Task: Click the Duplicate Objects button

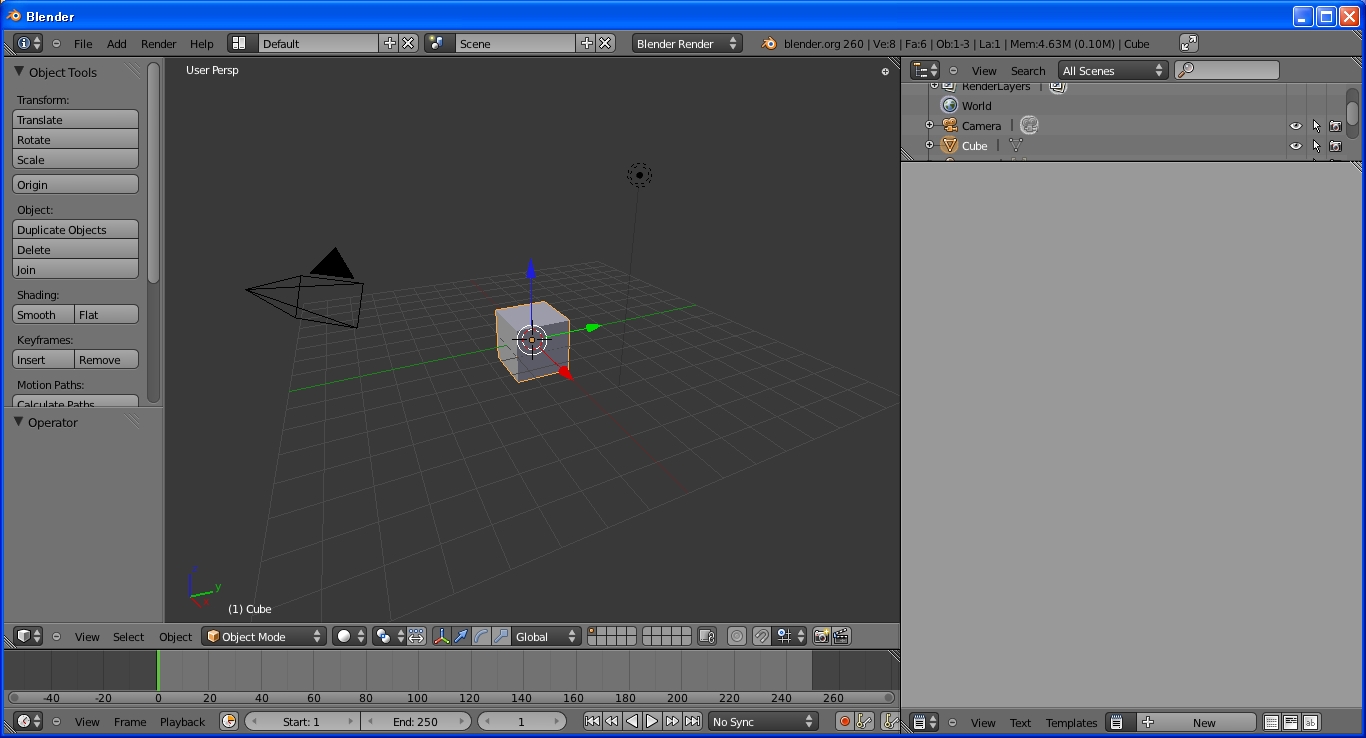Action: pyautogui.click(x=75, y=229)
